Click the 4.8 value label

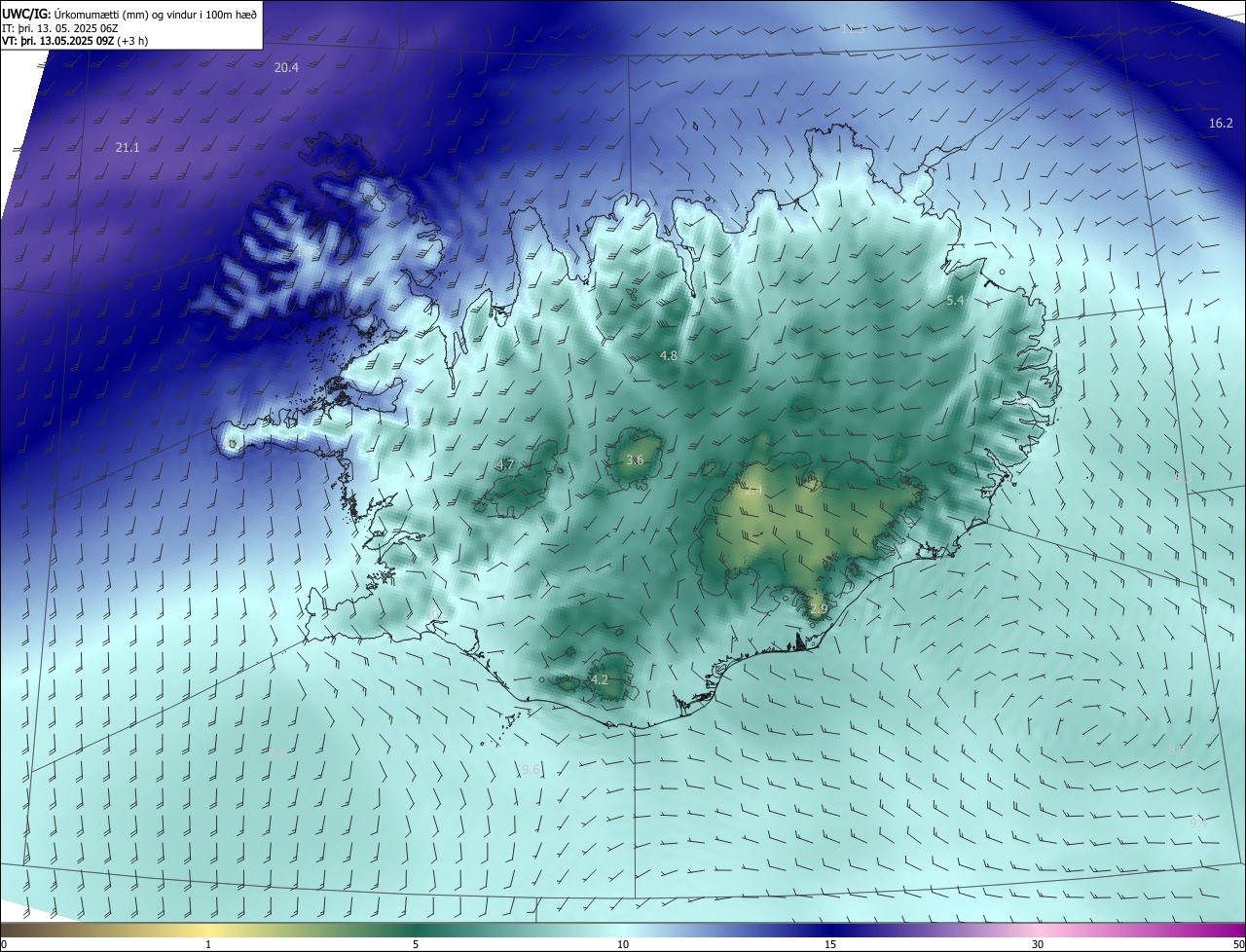pos(669,356)
